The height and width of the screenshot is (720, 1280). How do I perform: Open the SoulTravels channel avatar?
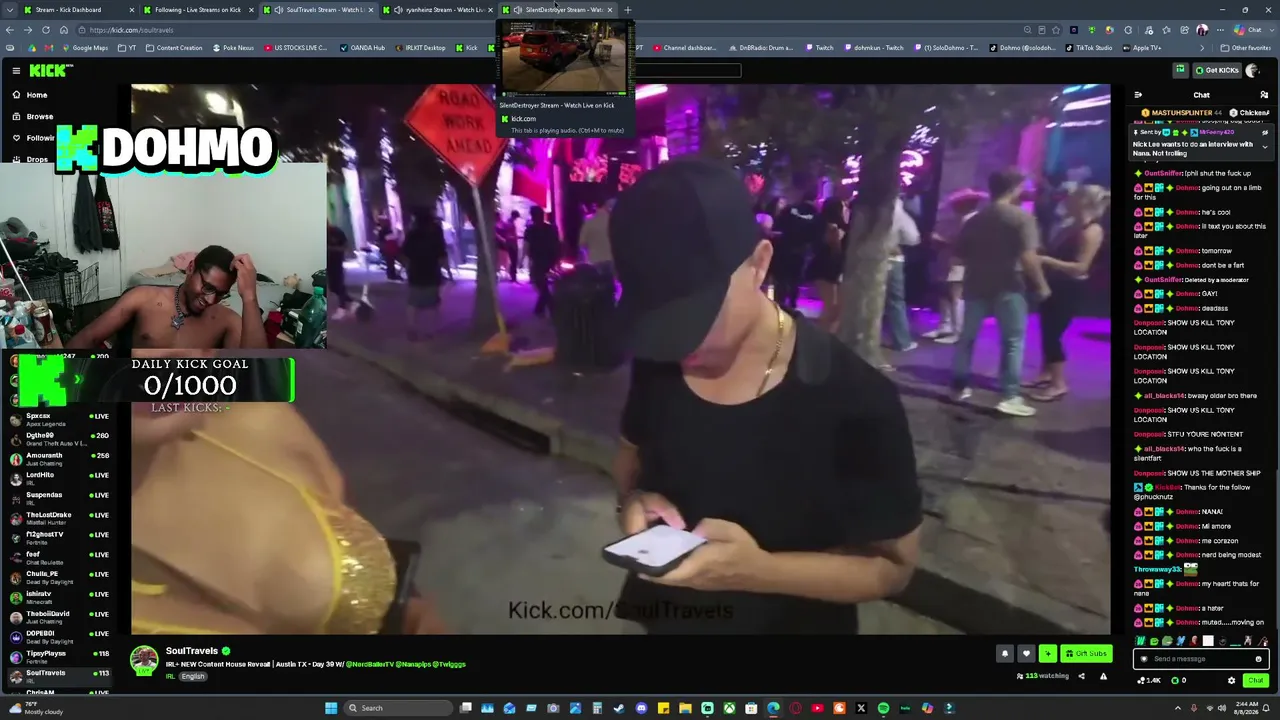144,660
